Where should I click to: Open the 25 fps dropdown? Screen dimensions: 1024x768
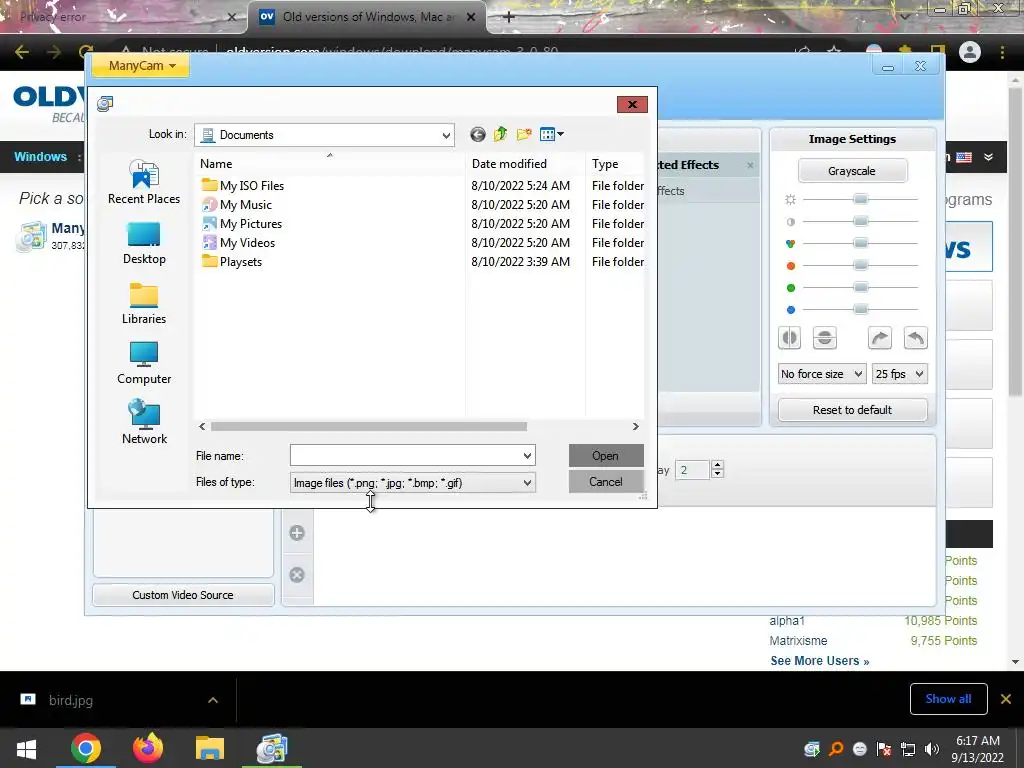tap(899, 374)
